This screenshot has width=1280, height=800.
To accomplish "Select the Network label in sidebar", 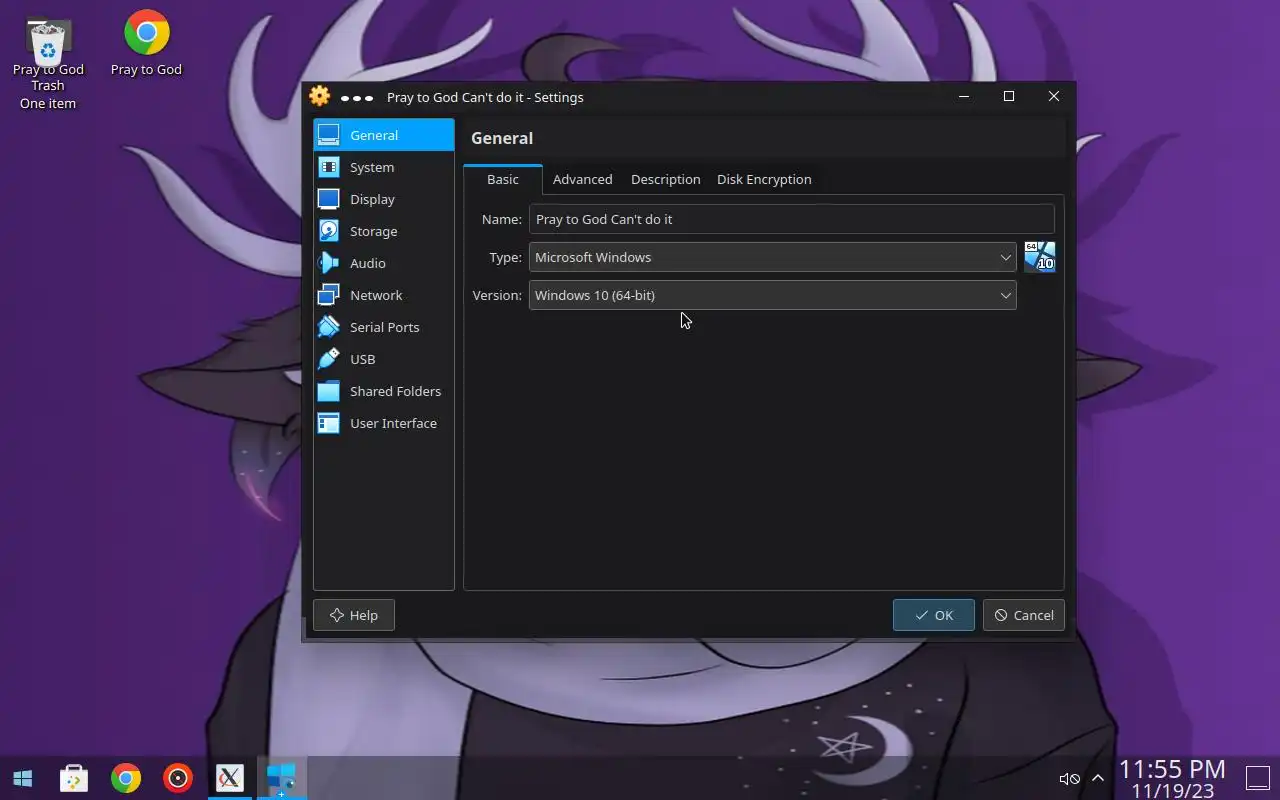I will point(376,295).
